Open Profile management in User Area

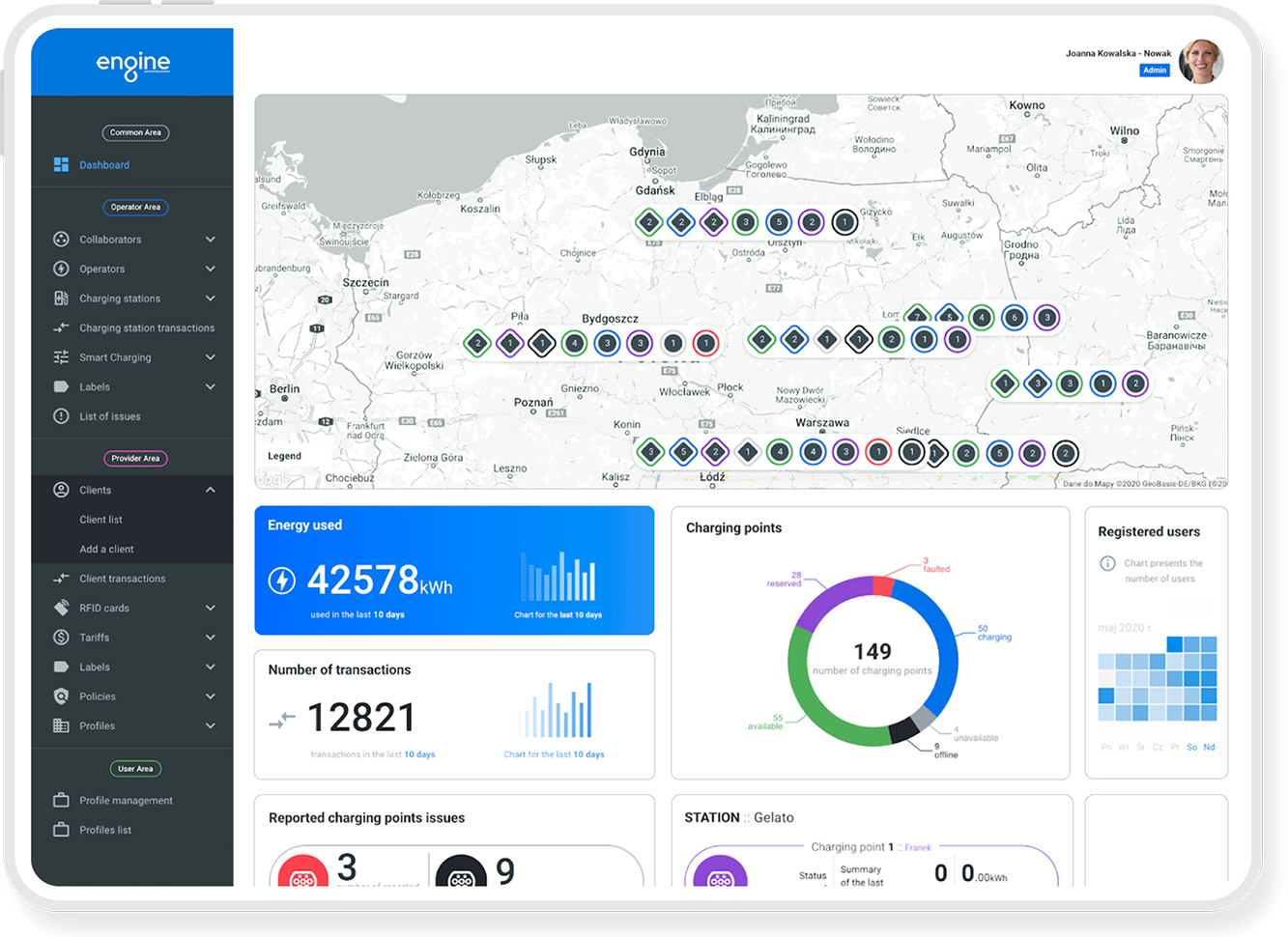[x=126, y=801]
